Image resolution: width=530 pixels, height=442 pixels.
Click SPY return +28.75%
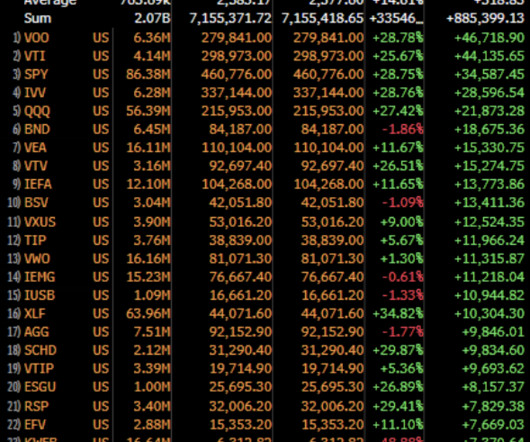pyautogui.click(x=398, y=74)
